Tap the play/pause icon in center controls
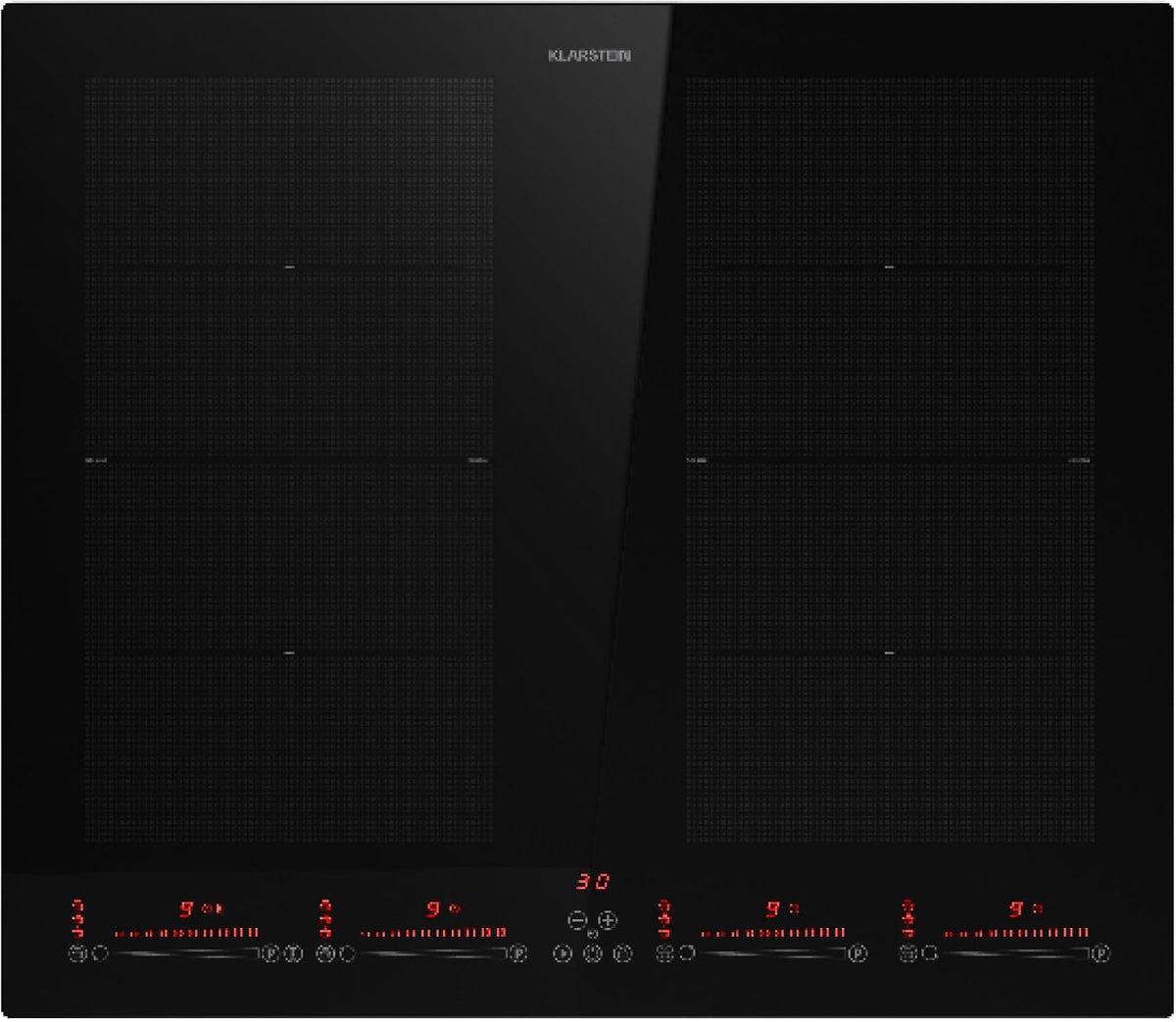Viewport: 1176px width, 1022px height. [562, 952]
